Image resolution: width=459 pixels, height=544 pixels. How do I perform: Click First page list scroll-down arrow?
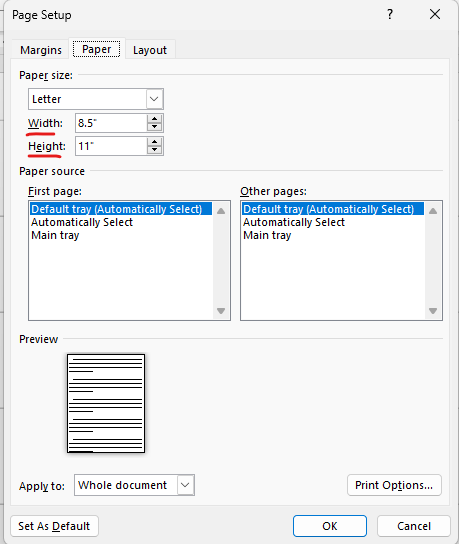tap(221, 311)
